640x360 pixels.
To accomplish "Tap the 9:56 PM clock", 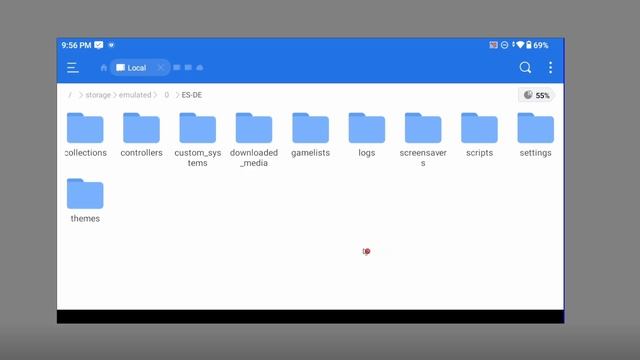I will pos(76,45).
